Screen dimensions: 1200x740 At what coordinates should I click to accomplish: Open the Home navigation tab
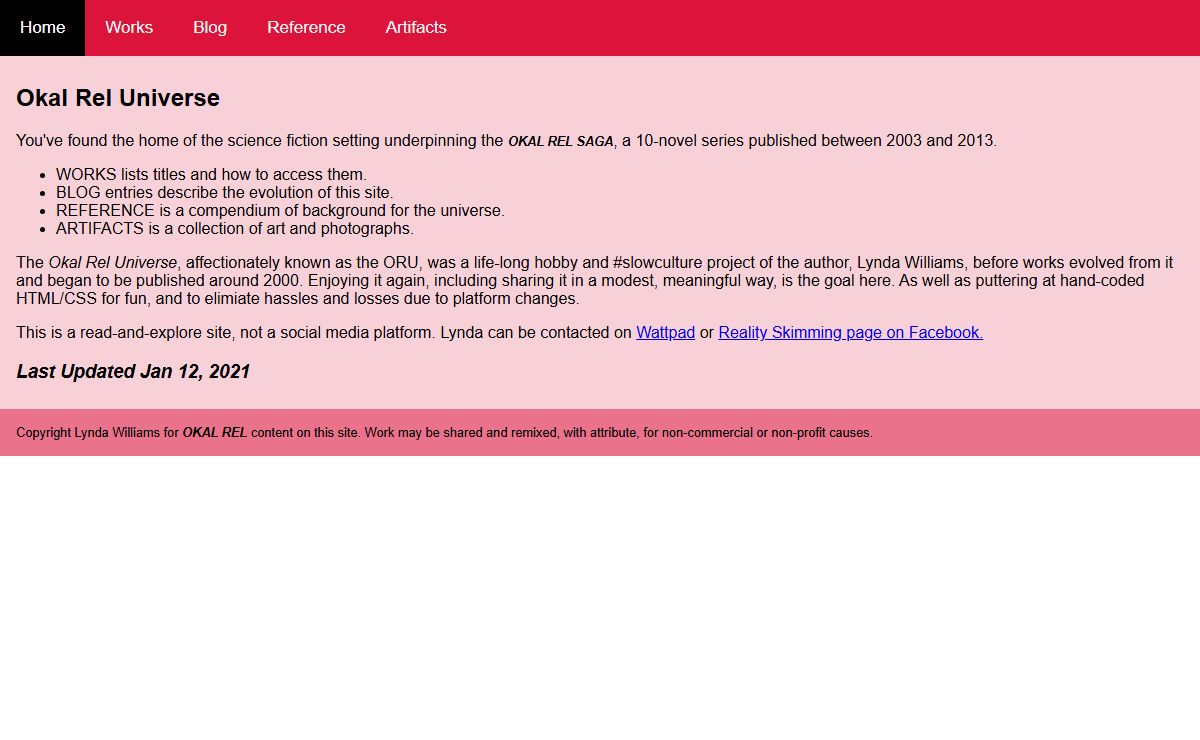pyautogui.click(x=42, y=28)
